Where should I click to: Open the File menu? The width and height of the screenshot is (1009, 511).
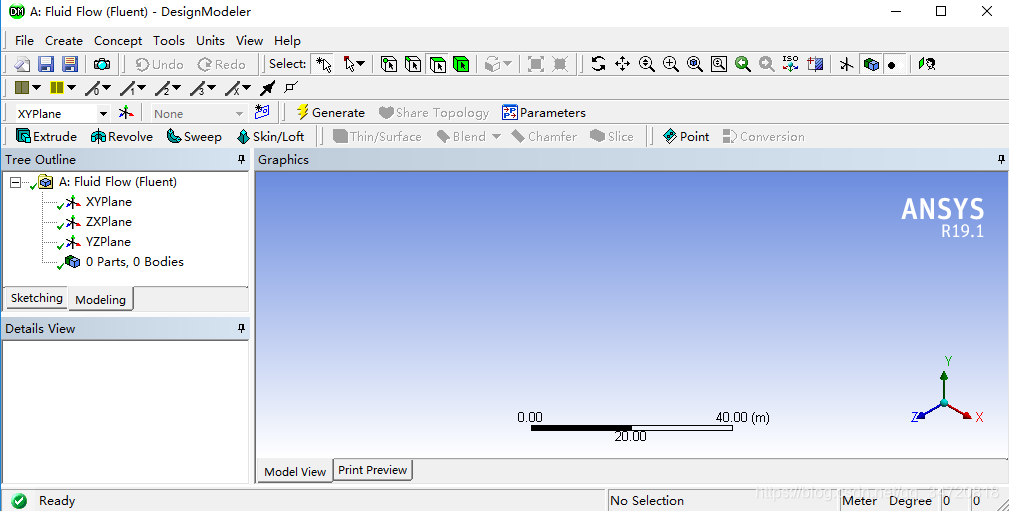click(x=24, y=41)
